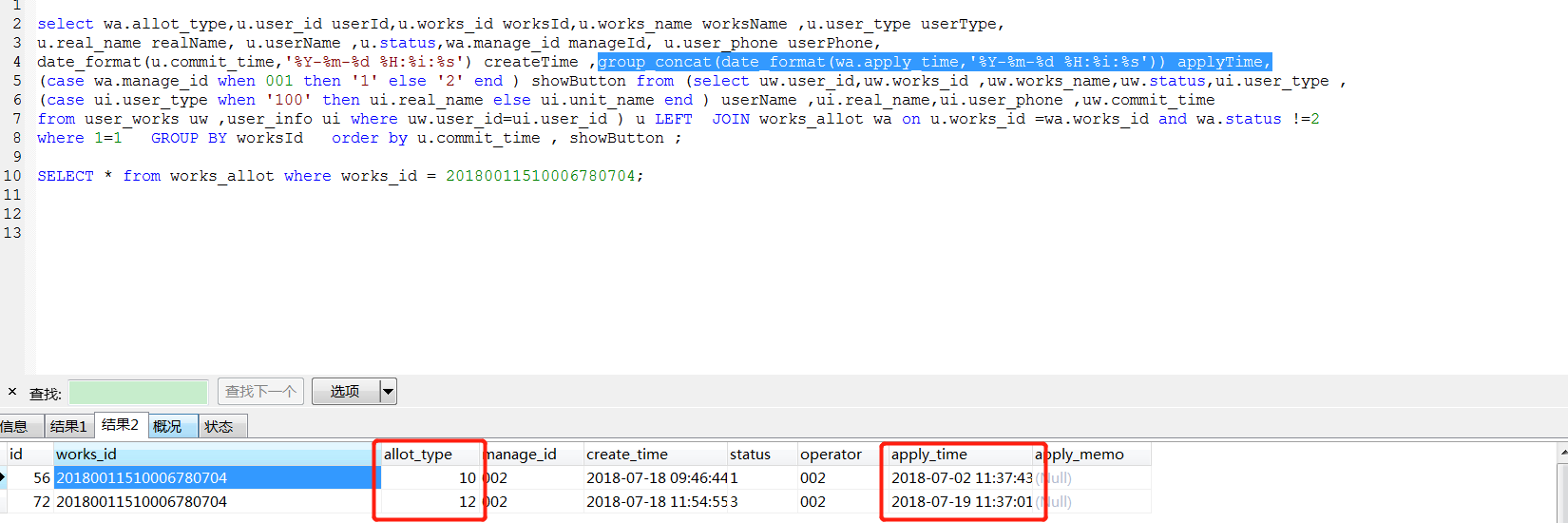This screenshot has height=523, width=1568.
Task: Click create_time 2018-07-18 09:46:44 cell
Action: click(x=655, y=477)
